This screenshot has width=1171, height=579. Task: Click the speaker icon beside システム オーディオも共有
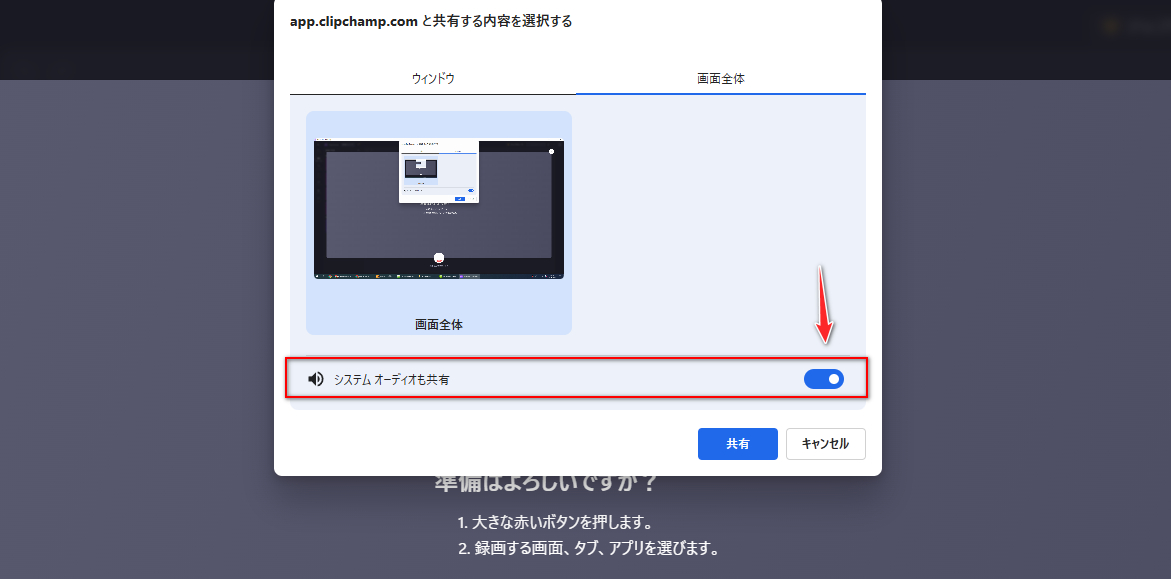tap(316, 378)
